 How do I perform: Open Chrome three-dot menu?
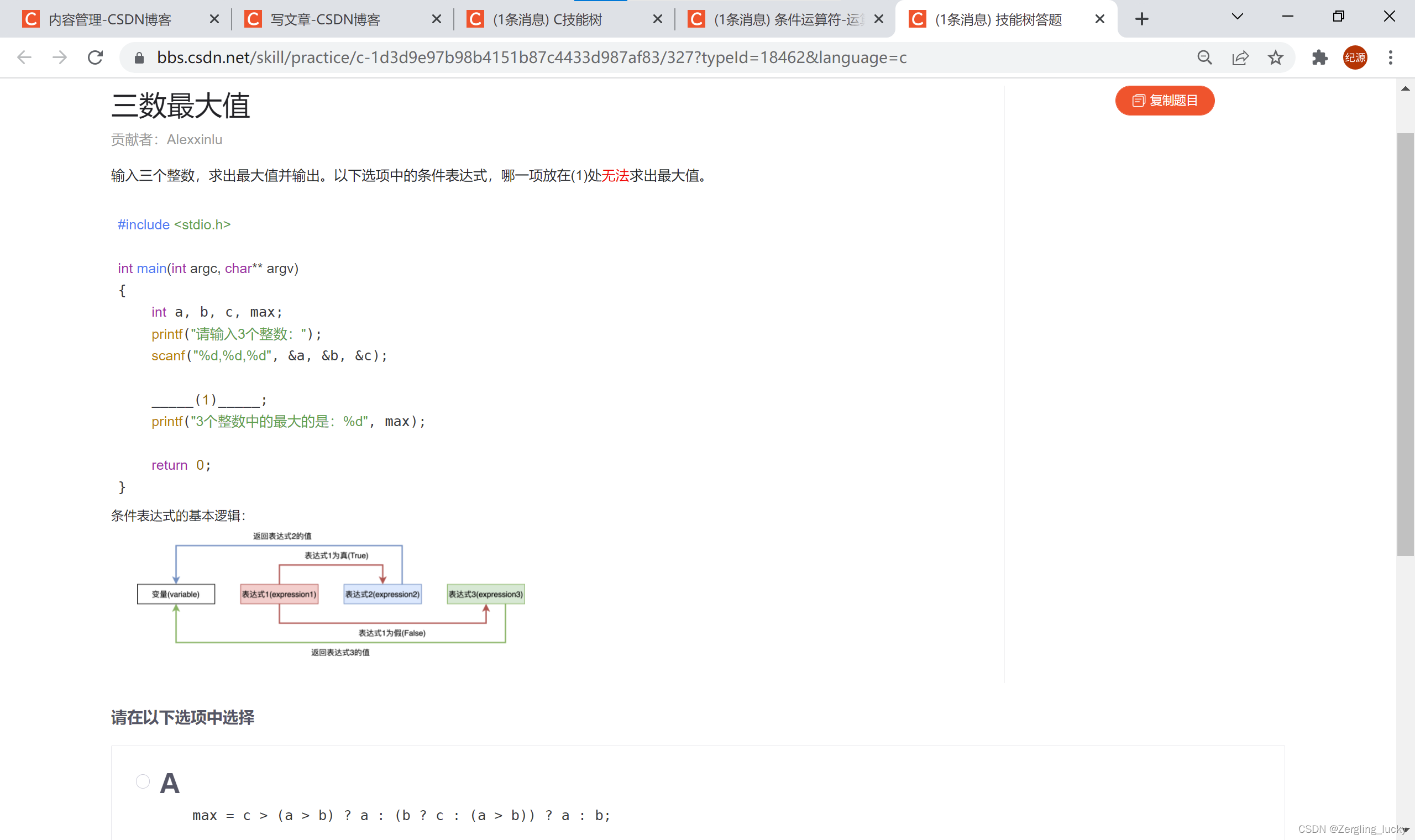(1390, 57)
